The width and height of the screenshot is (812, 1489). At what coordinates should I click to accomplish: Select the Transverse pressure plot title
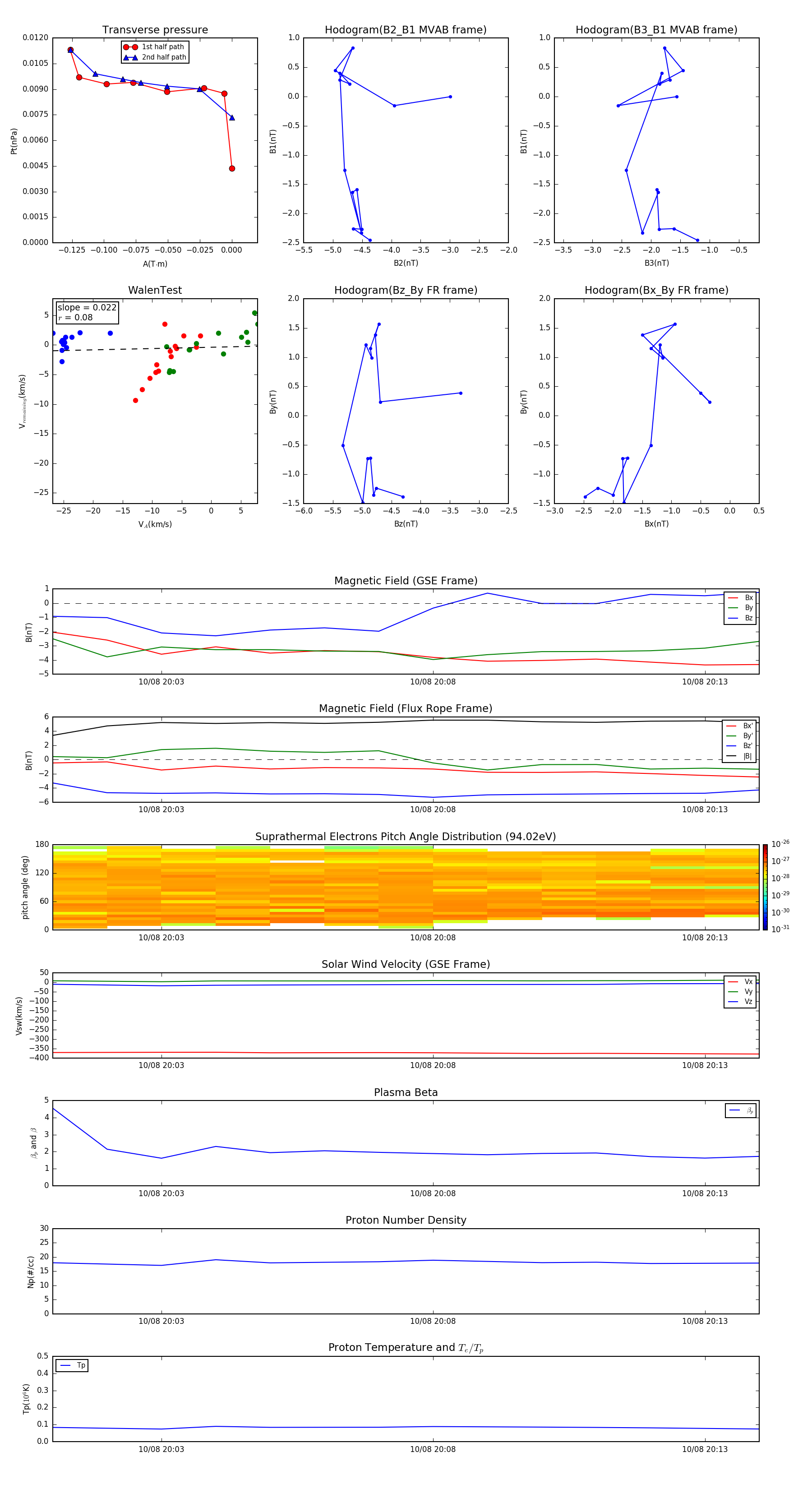[155, 30]
